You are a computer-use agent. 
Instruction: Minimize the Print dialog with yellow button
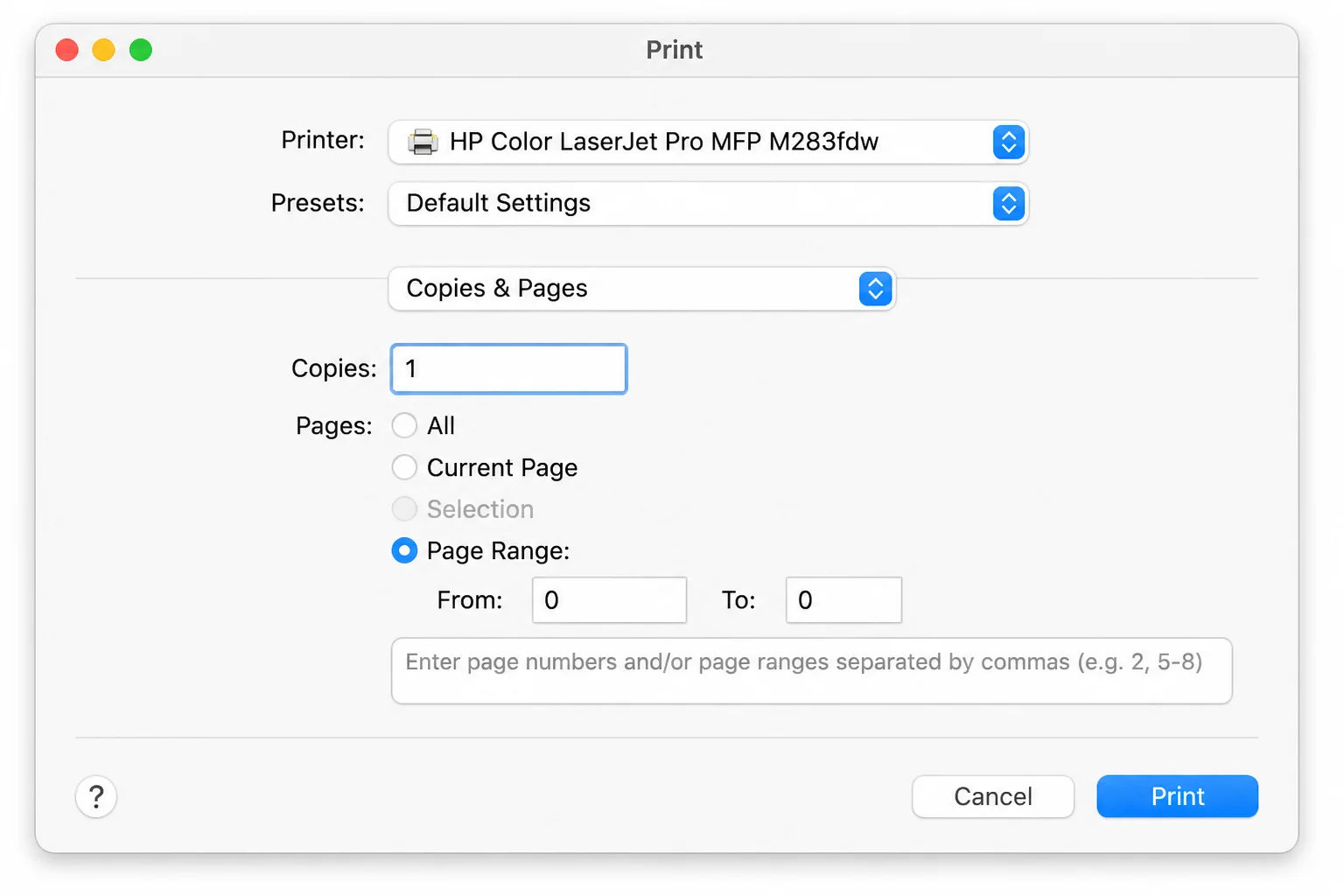point(104,50)
